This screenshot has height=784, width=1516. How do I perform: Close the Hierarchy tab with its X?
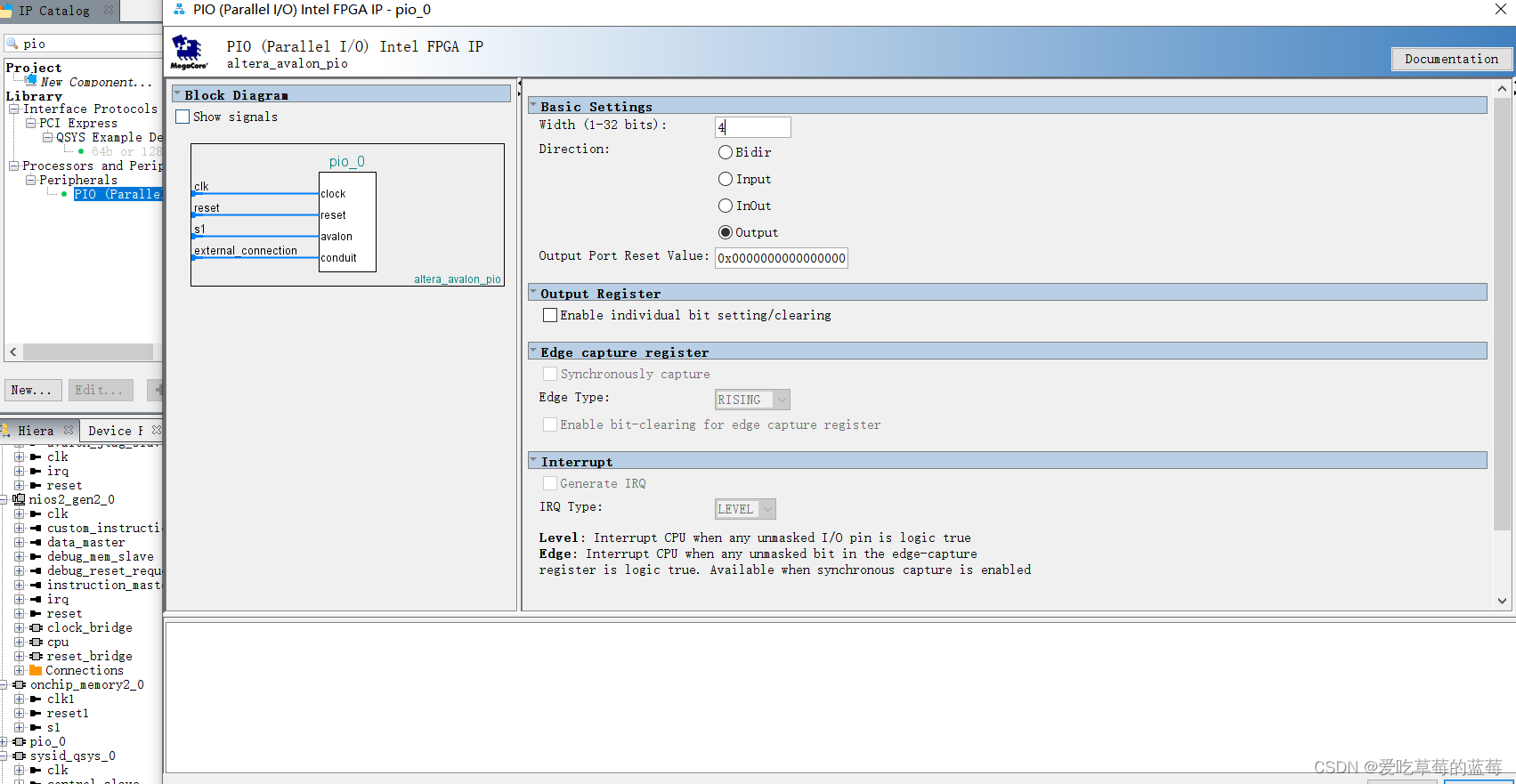69,430
